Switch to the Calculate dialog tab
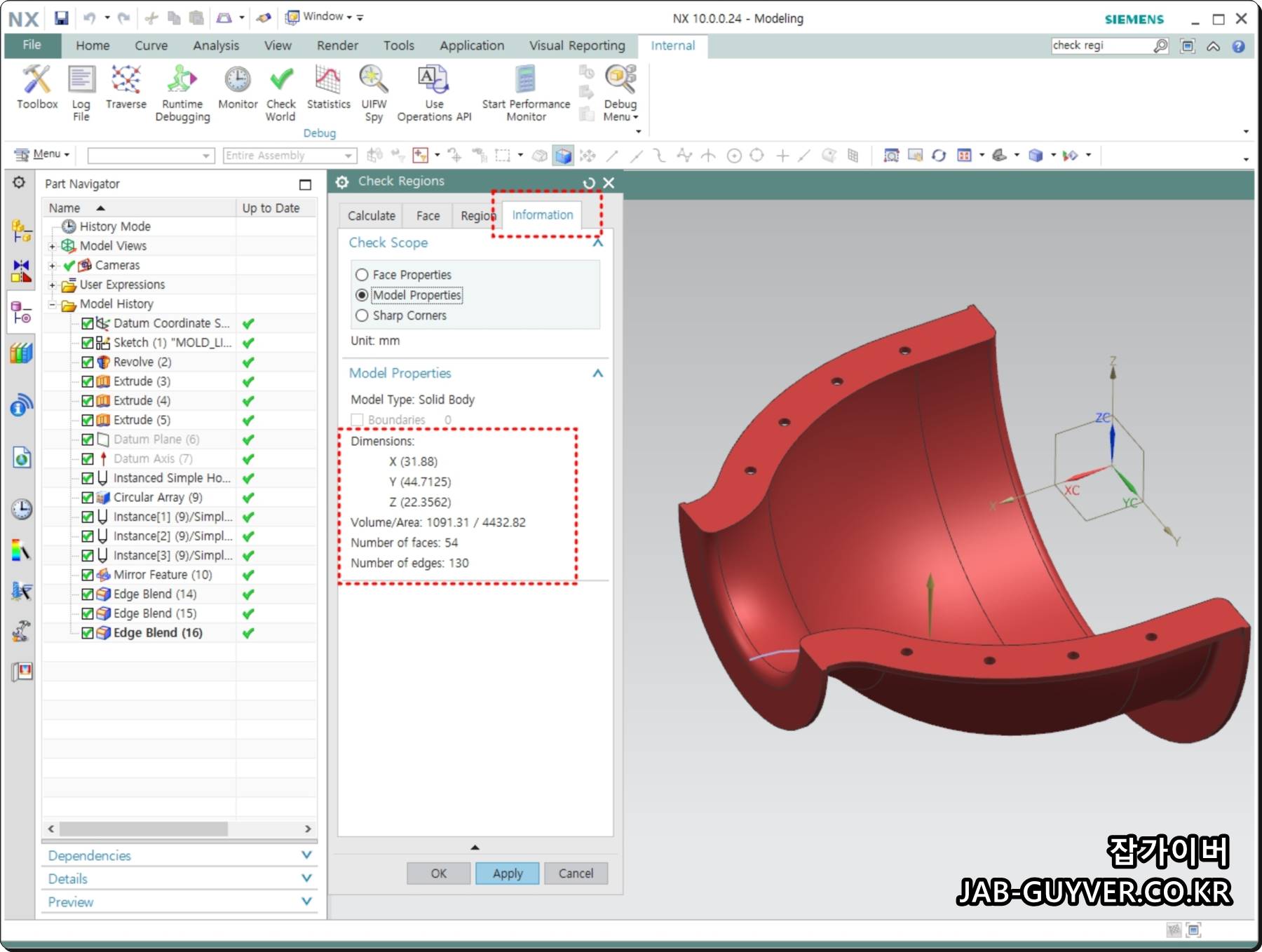This screenshot has width=1262, height=952. (371, 216)
